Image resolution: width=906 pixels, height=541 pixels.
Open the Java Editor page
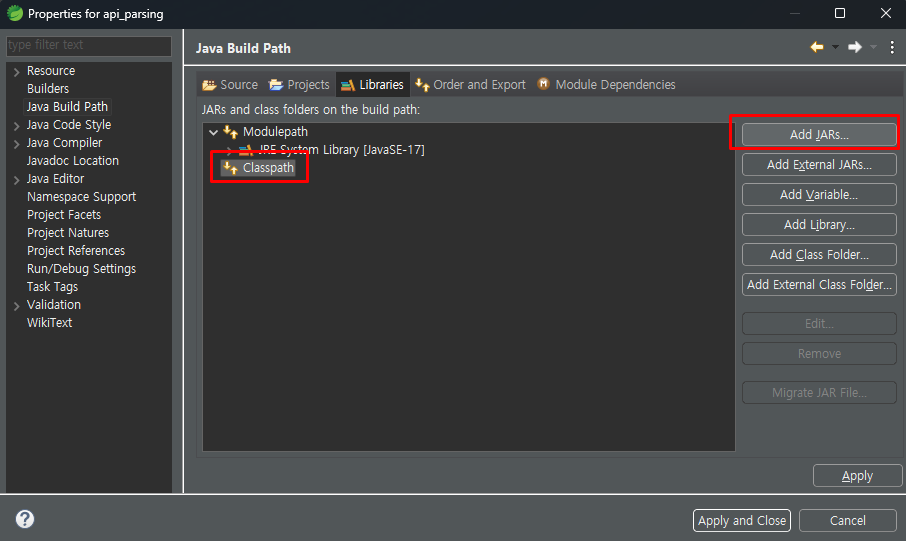(x=55, y=179)
